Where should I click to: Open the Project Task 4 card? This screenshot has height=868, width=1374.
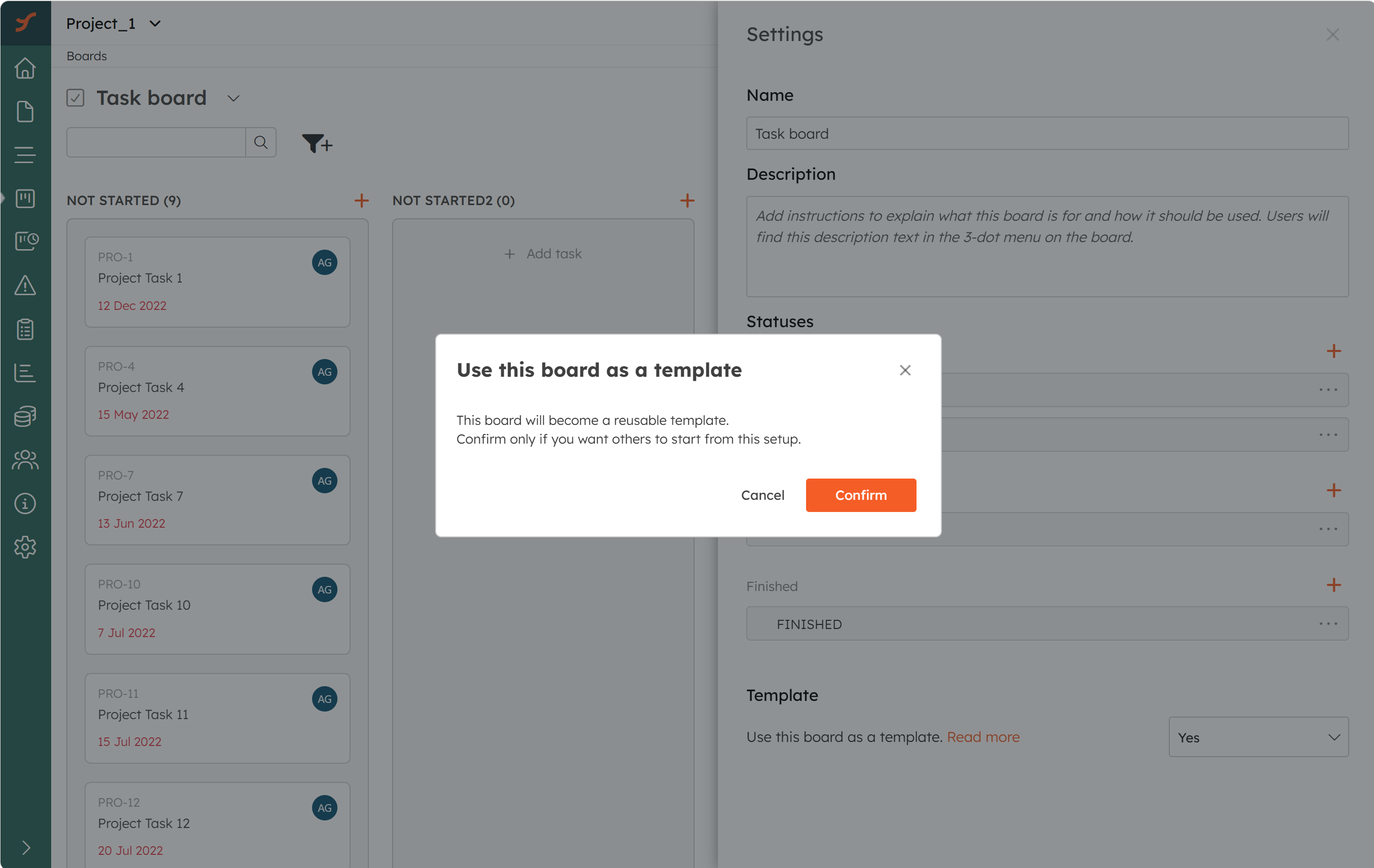[217, 391]
